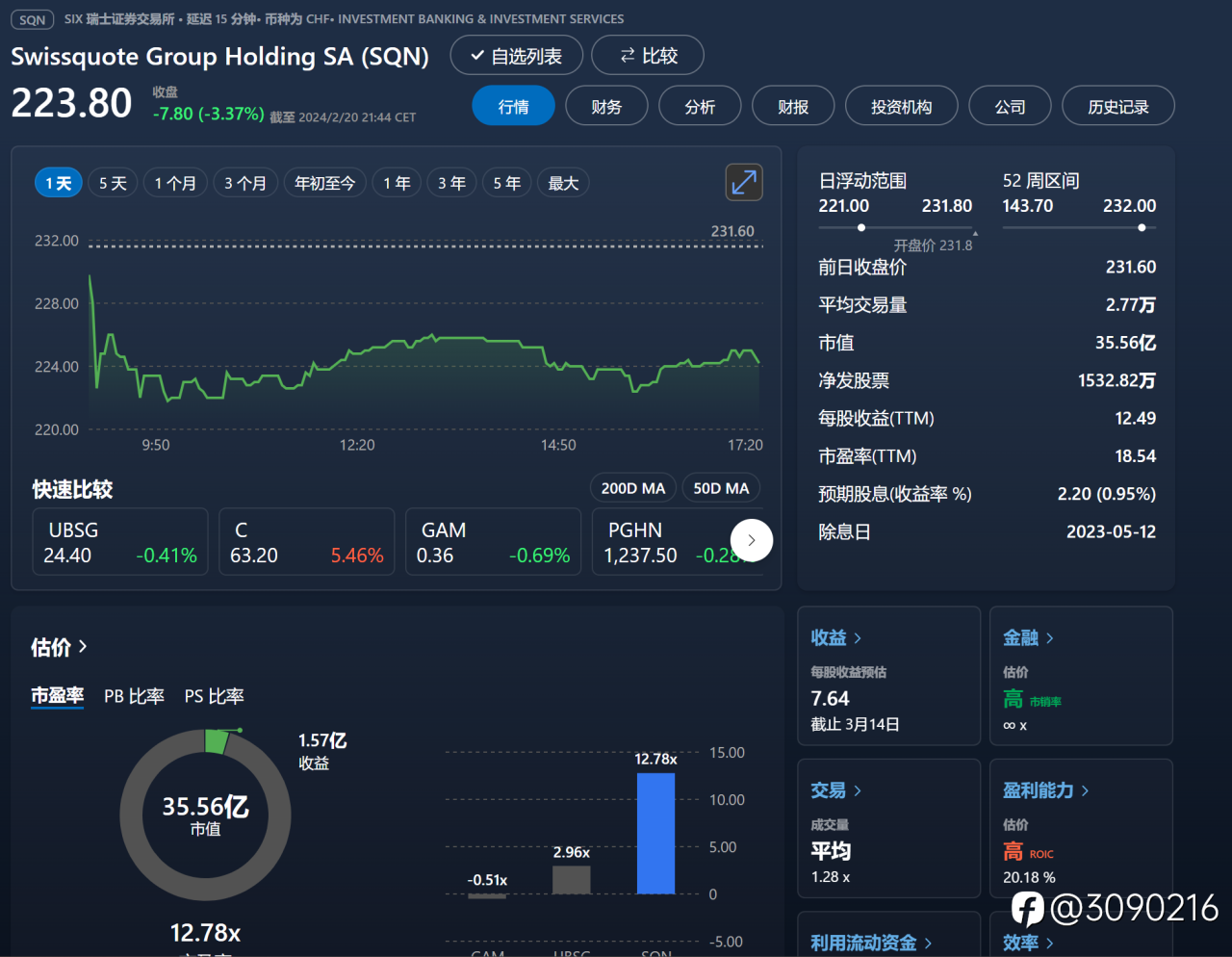Click the 日浮动范围 range slider
Screen dimensions: 1232x957
895,228
